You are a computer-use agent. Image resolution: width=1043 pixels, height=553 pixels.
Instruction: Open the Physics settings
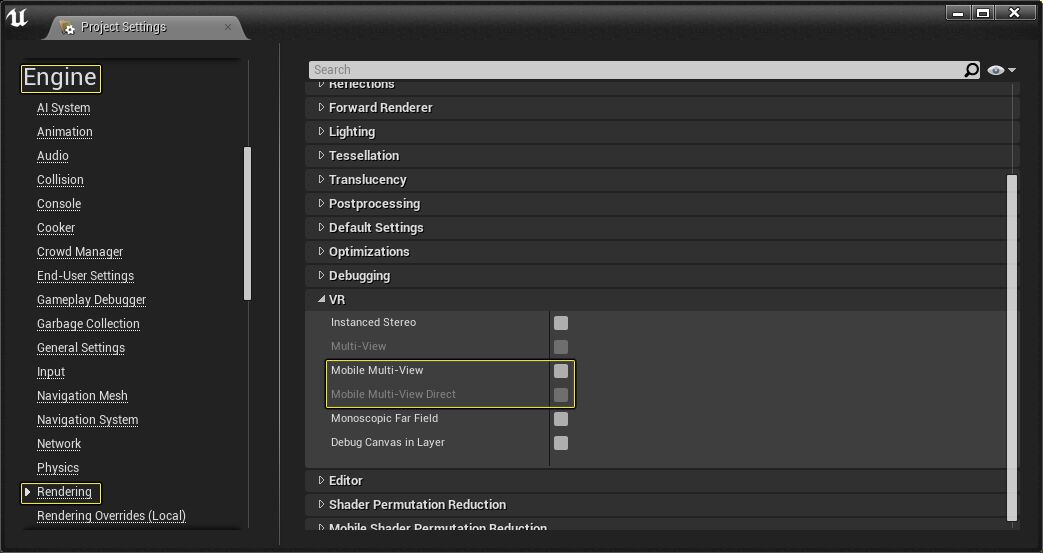pyautogui.click(x=58, y=467)
